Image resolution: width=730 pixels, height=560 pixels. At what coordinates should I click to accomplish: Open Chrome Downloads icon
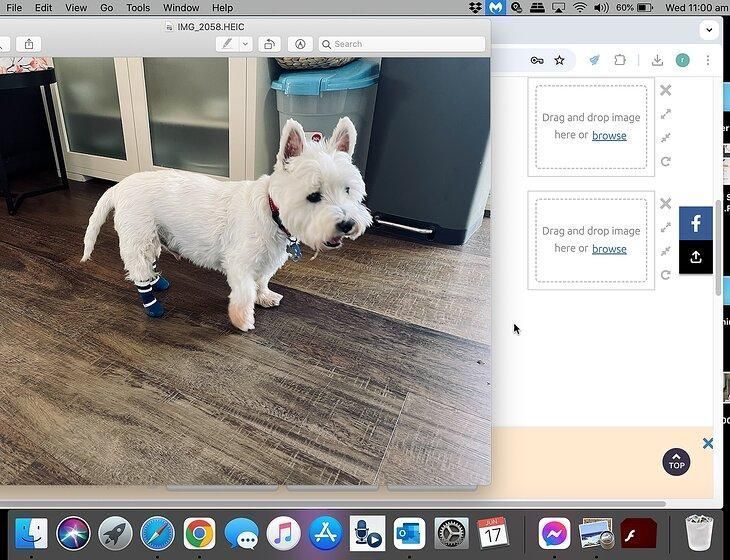(657, 60)
